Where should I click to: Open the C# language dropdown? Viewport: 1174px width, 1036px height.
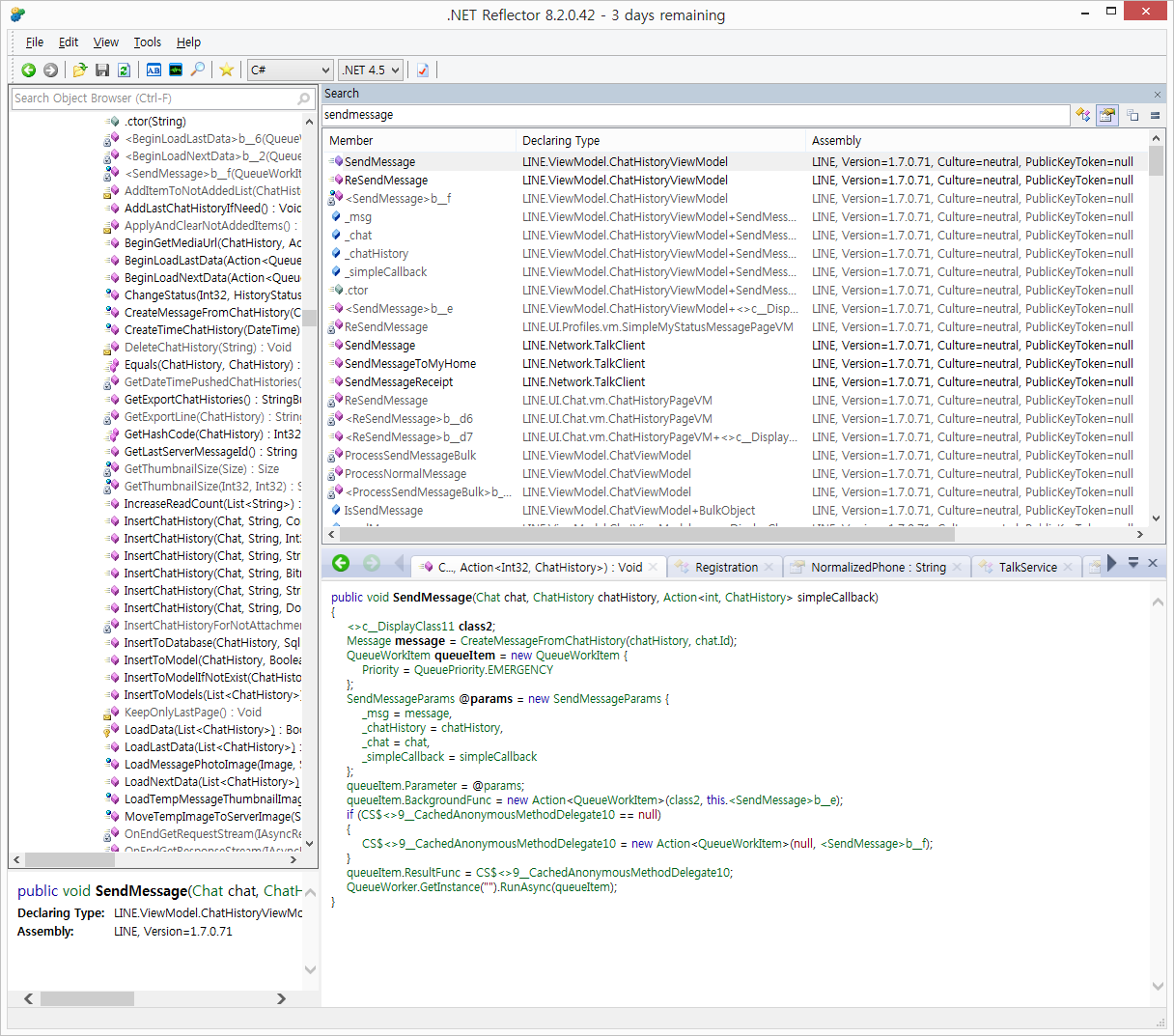coord(290,70)
